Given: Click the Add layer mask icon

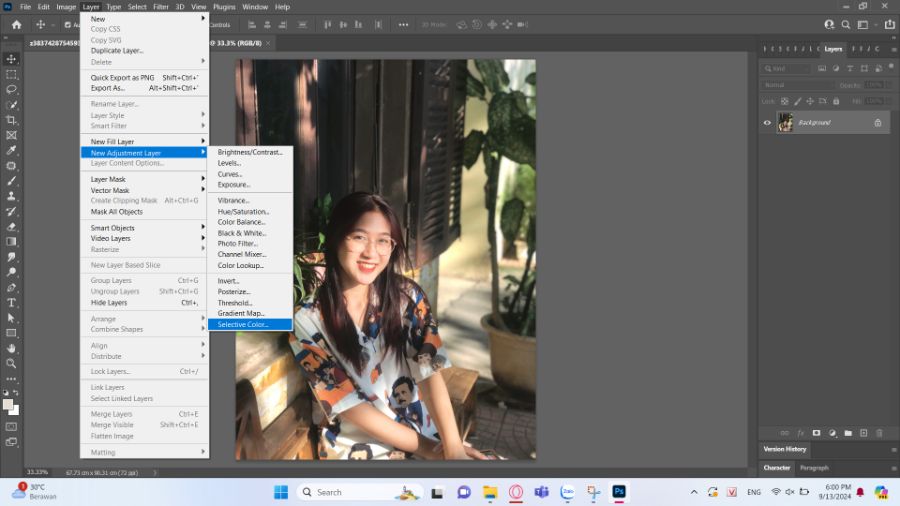Looking at the screenshot, I should [816, 433].
